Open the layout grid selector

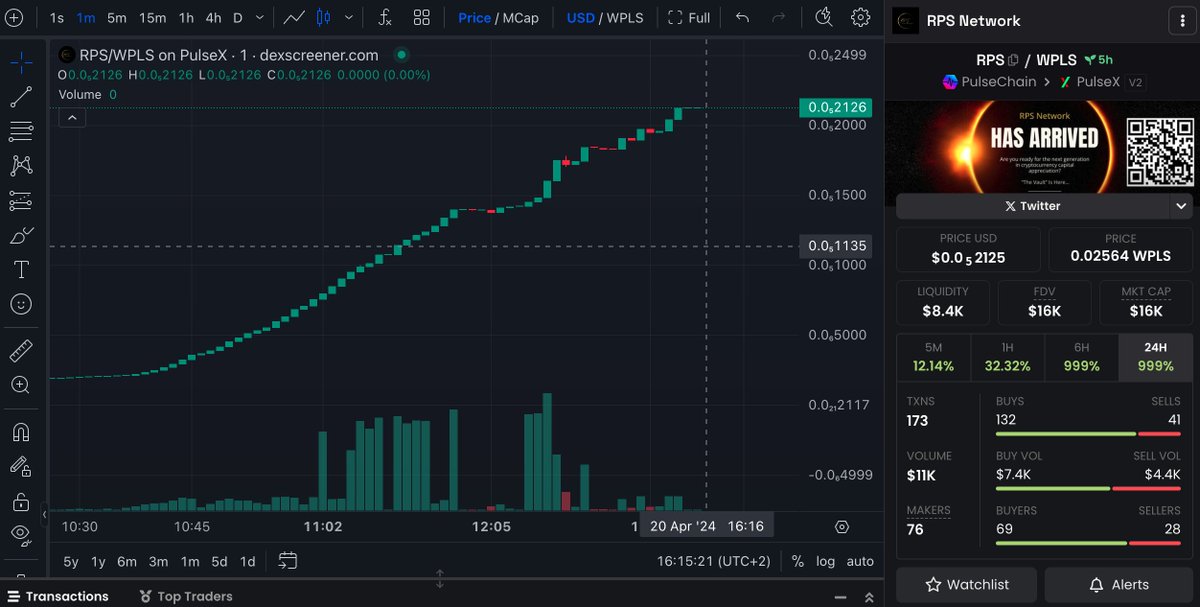pyautogui.click(x=422, y=17)
